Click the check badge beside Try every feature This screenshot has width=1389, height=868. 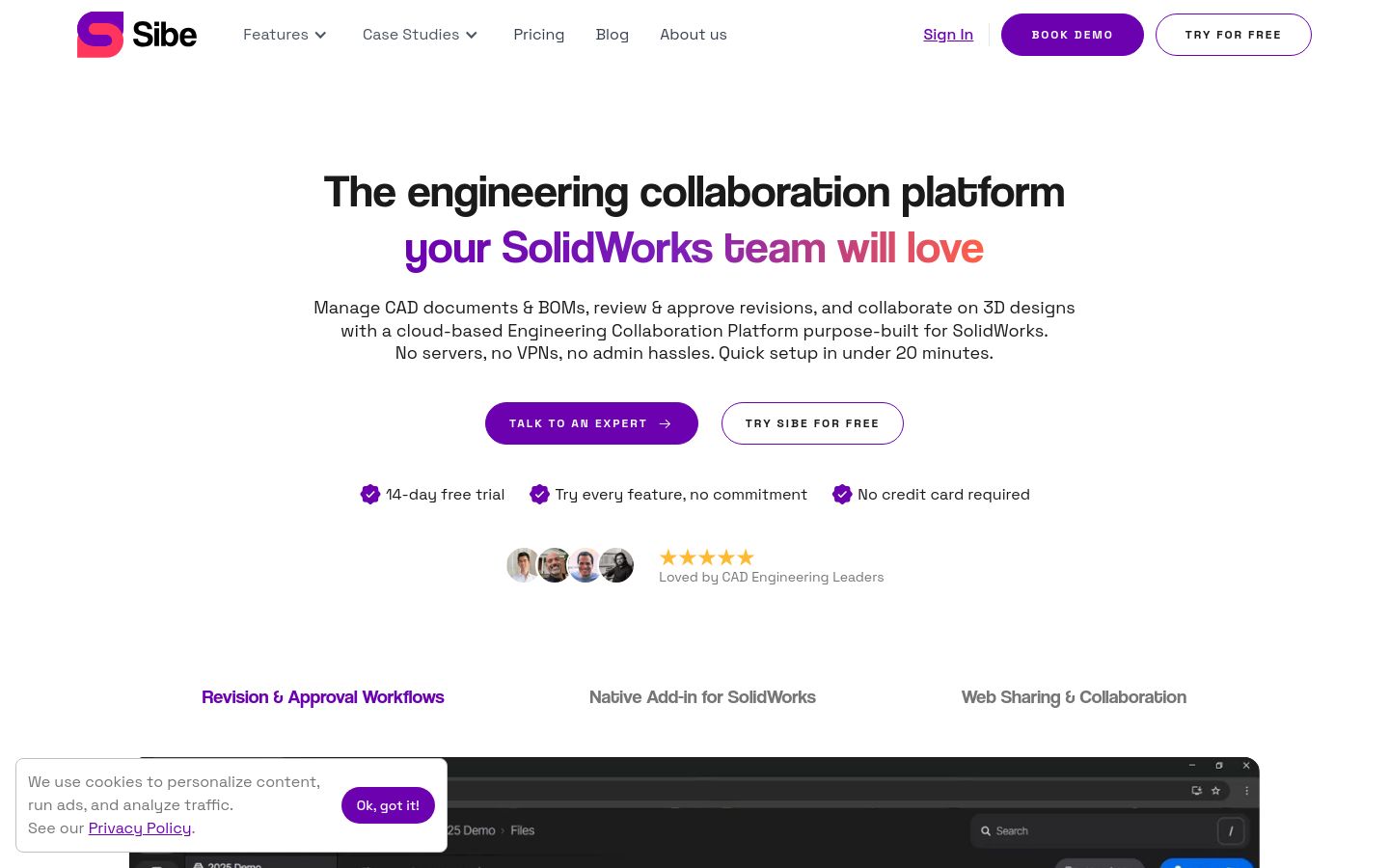tap(539, 495)
